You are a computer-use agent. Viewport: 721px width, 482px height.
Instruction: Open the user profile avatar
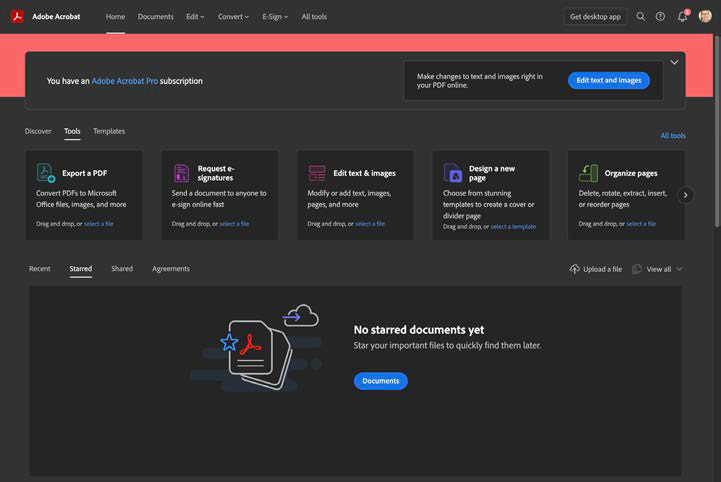[x=705, y=16]
